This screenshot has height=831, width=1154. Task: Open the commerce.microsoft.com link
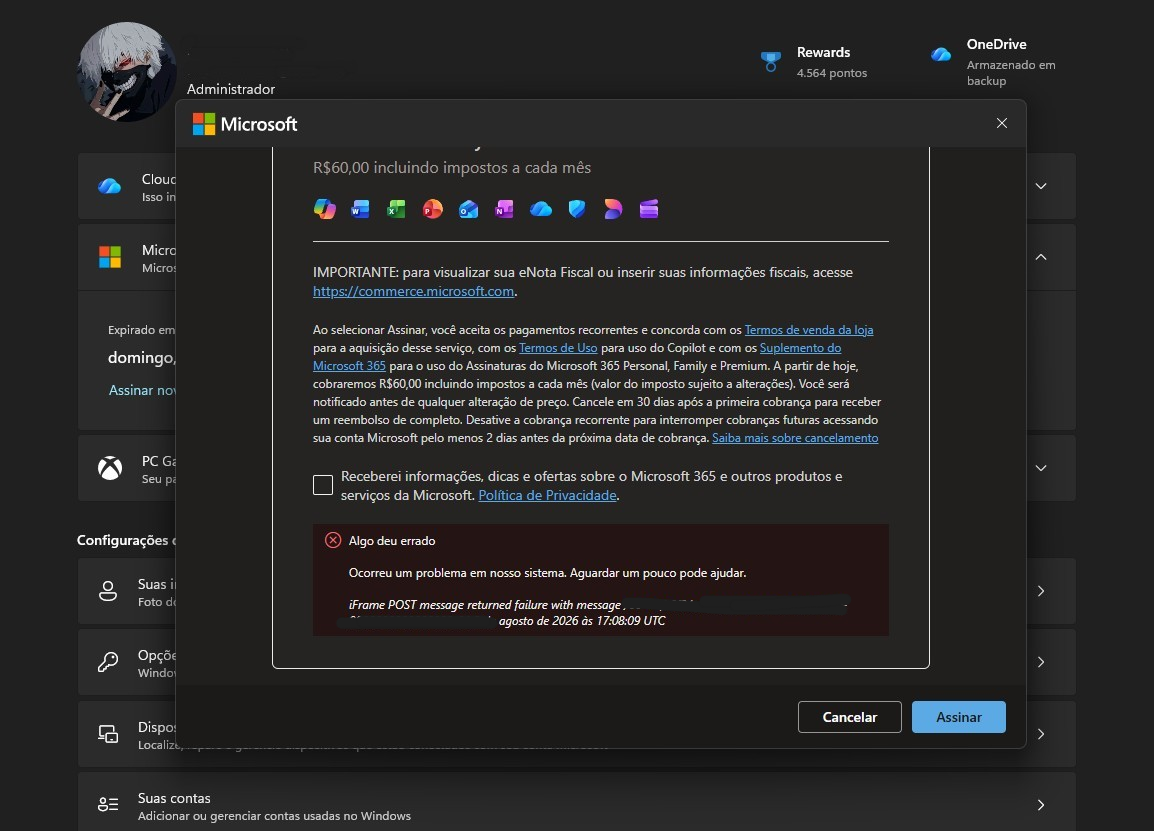(414, 291)
